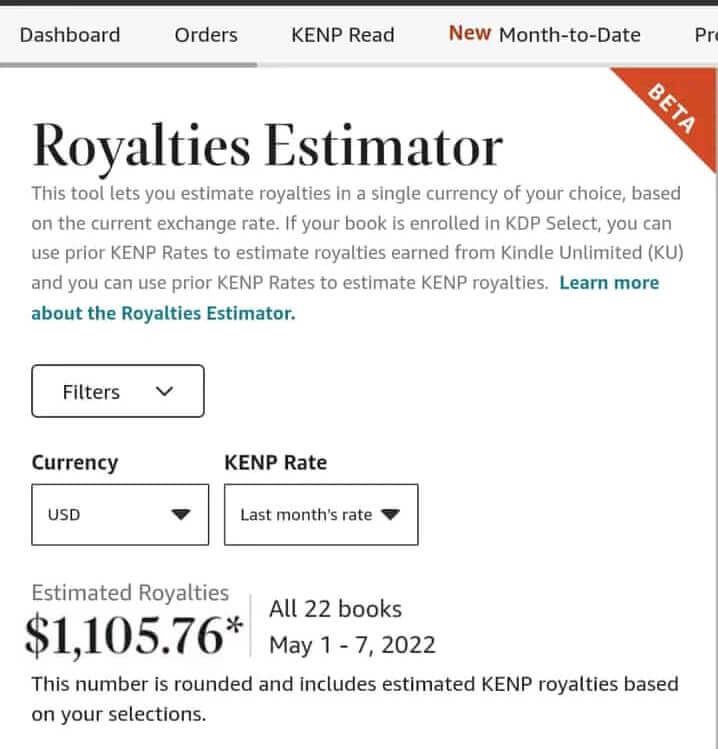Viewport: 718px width, 749px height.
Task: Click the Royalties Estimator heading
Action: click(x=267, y=147)
